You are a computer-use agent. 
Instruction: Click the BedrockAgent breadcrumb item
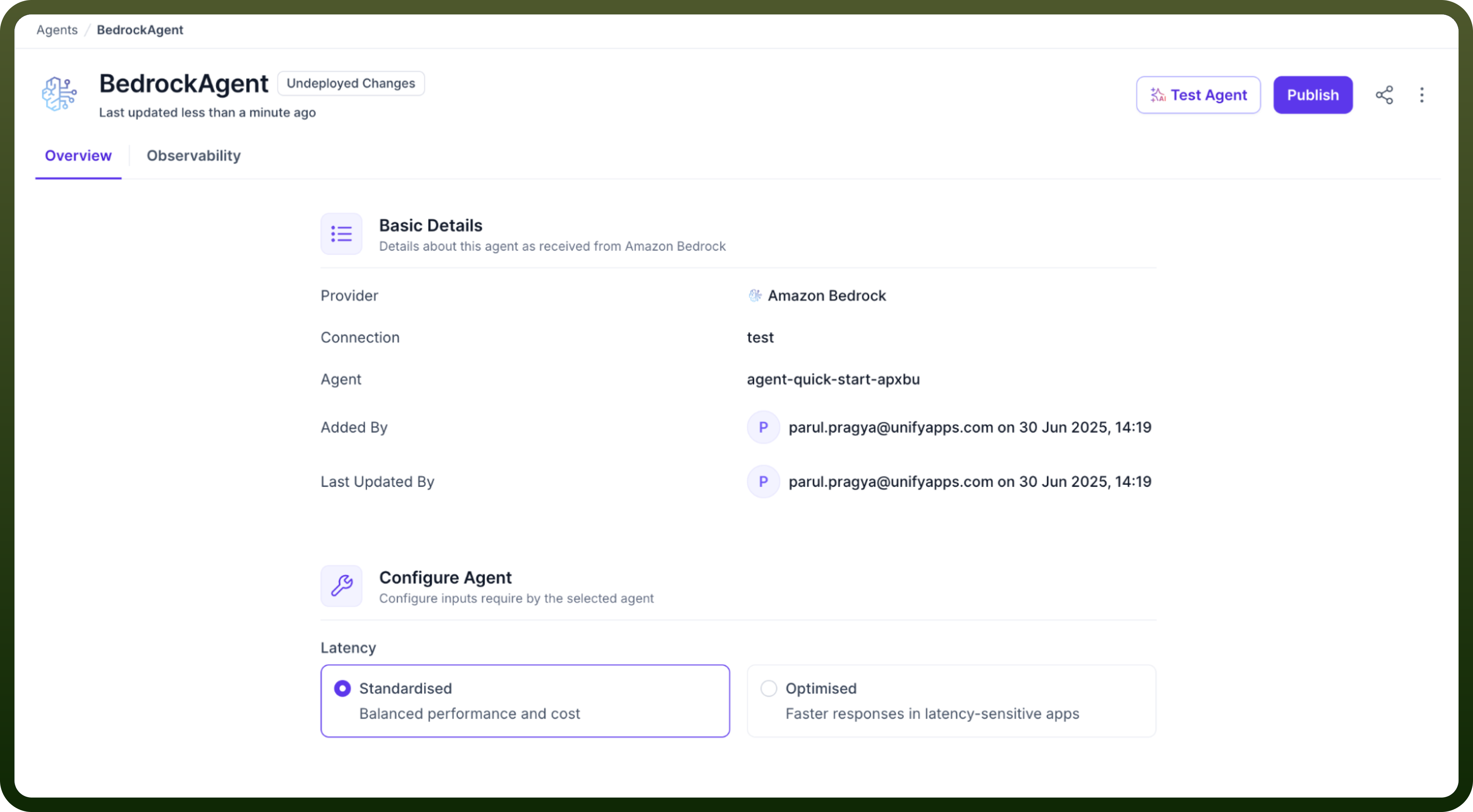[x=140, y=30]
